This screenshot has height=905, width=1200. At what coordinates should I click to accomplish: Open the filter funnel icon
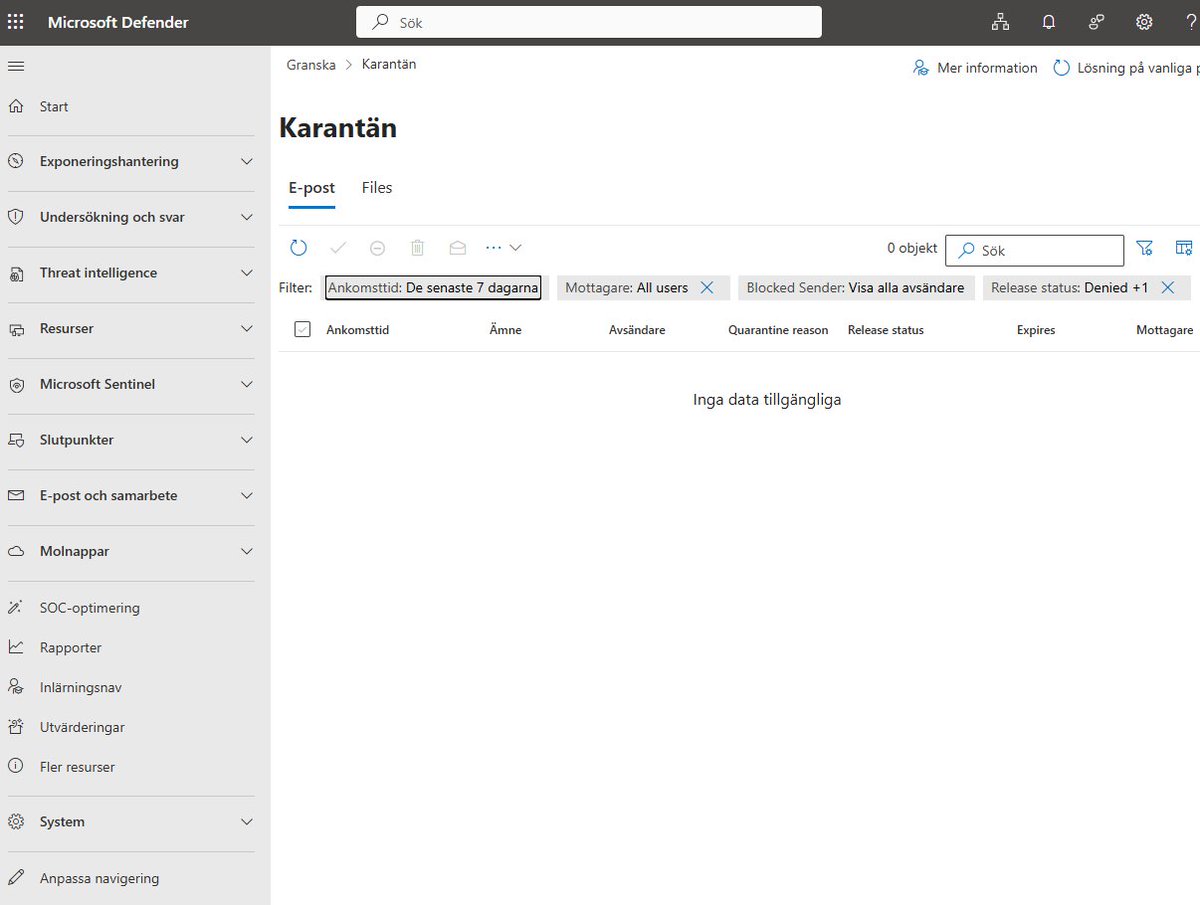click(1145, 248)
